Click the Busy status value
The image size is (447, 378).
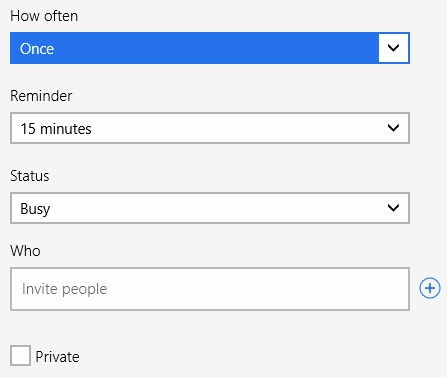pos(35,209)
